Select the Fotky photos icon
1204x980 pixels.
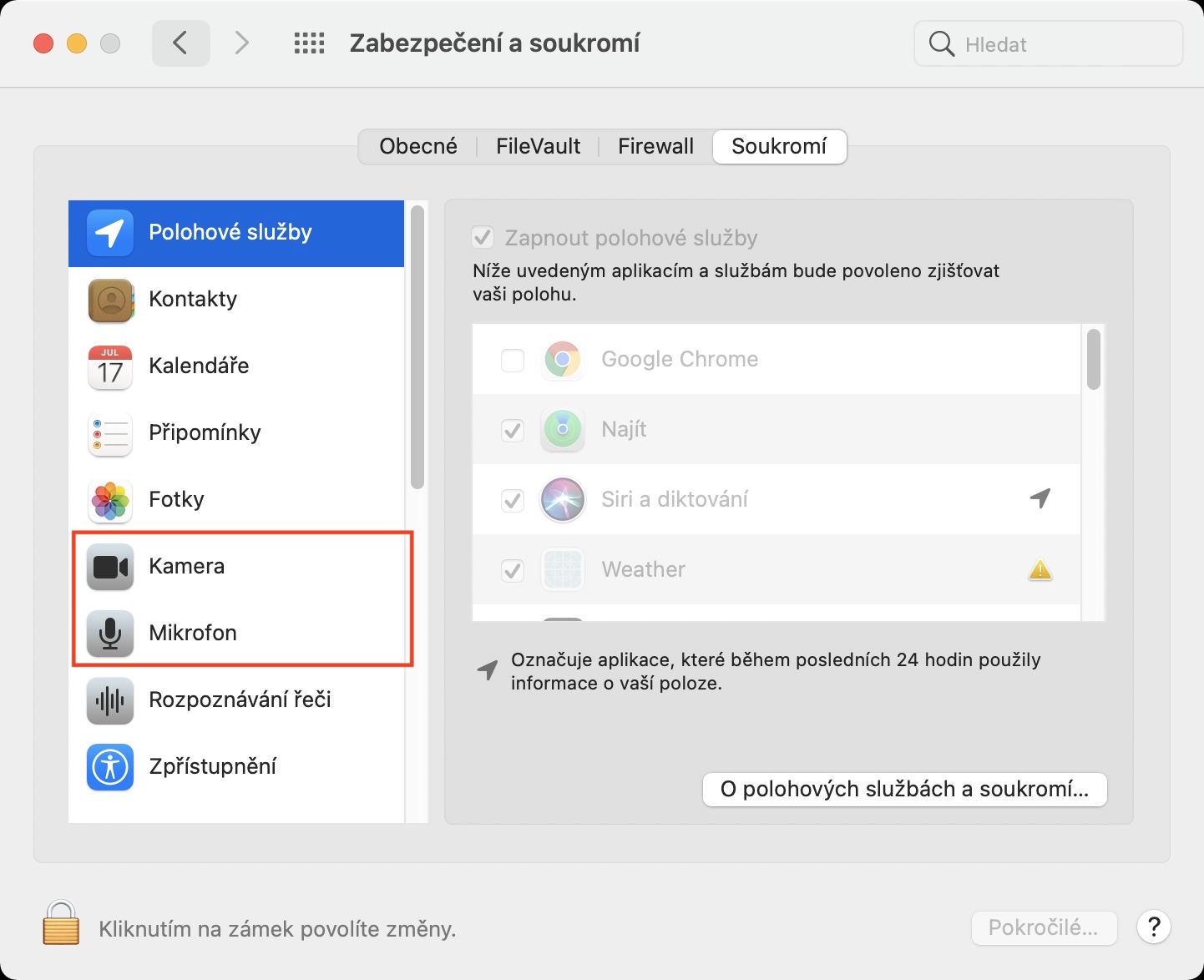click(110, 500)
